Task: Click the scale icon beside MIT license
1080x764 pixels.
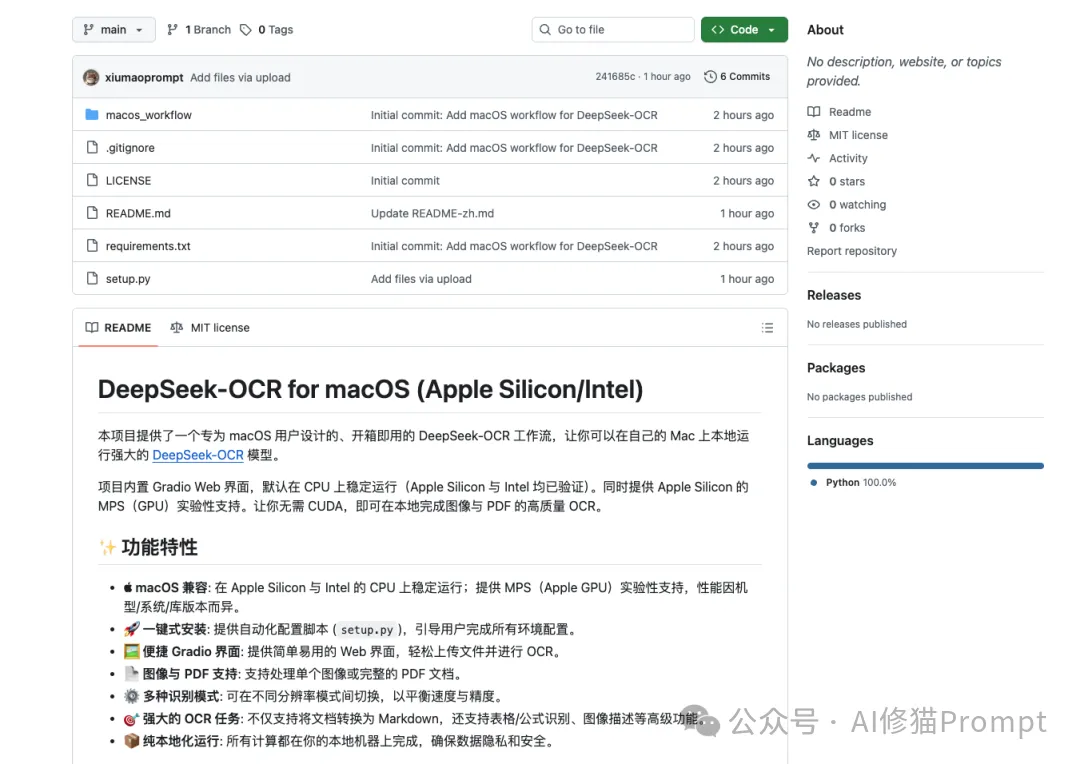Action: tap(814, 134)
